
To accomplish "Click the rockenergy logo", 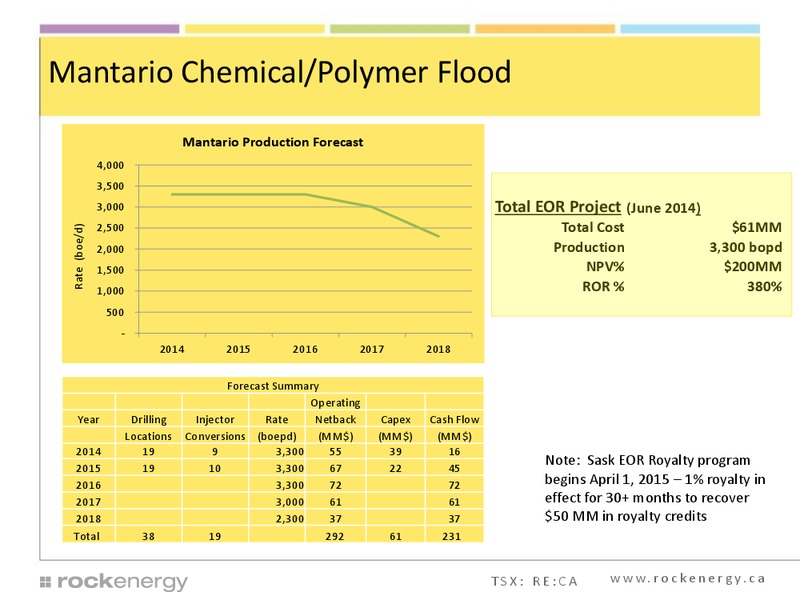I will pyautogui.click(x=114, y=582).
